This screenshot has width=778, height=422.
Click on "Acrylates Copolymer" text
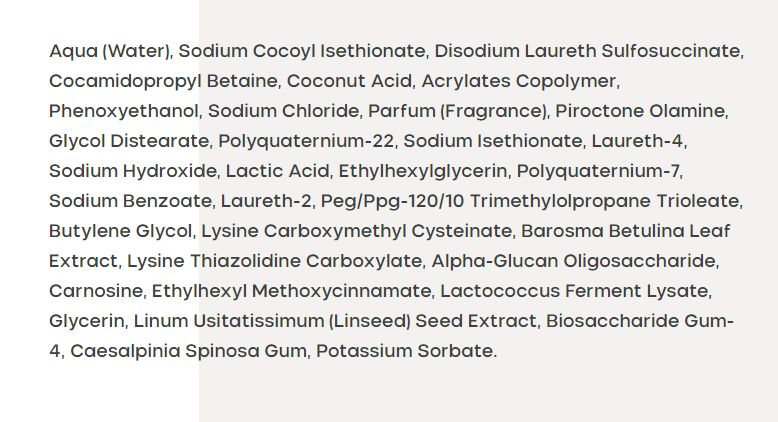click(520, 80)
